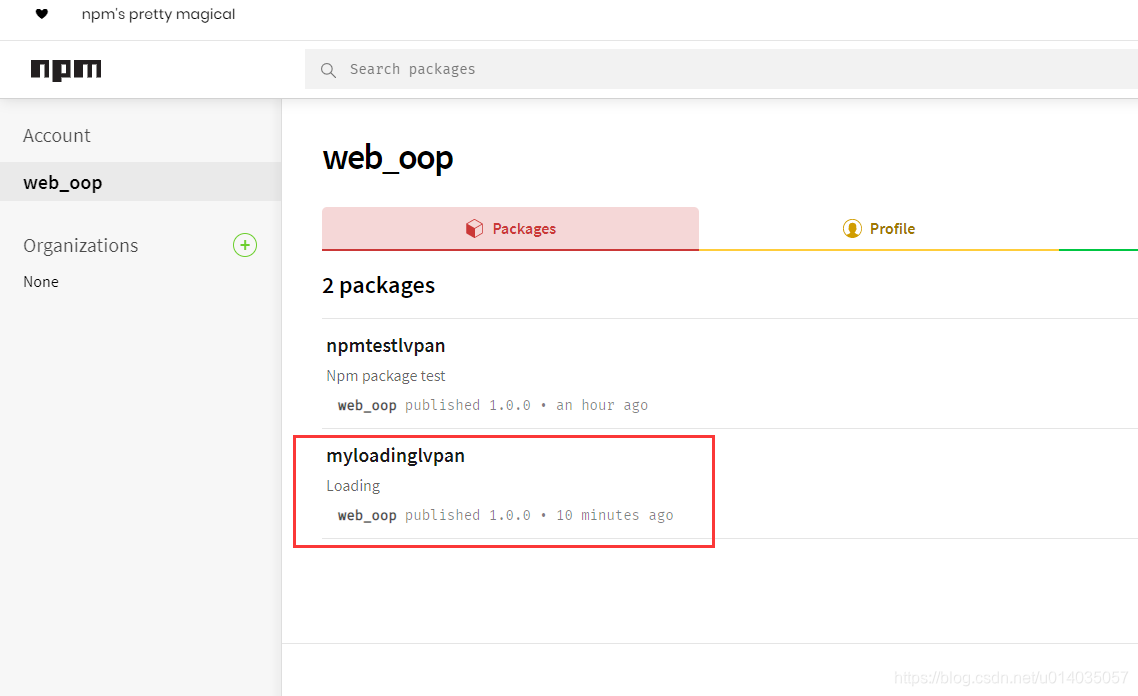Click the Organizations heading
This screenshot has width=1138, height=696.
tap(81, 245)
